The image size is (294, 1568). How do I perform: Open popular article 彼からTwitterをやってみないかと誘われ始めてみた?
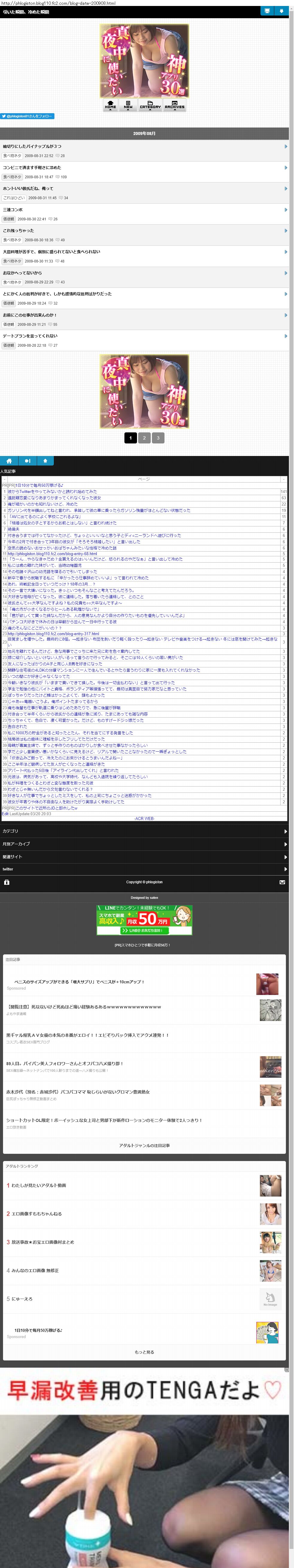click(x=52, y=491)
